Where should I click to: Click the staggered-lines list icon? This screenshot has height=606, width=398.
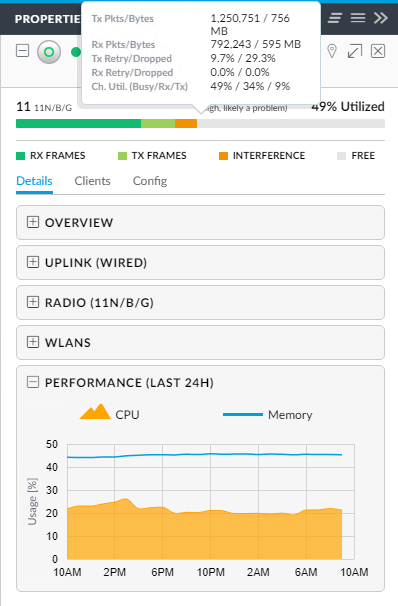[x=335, y=18]
